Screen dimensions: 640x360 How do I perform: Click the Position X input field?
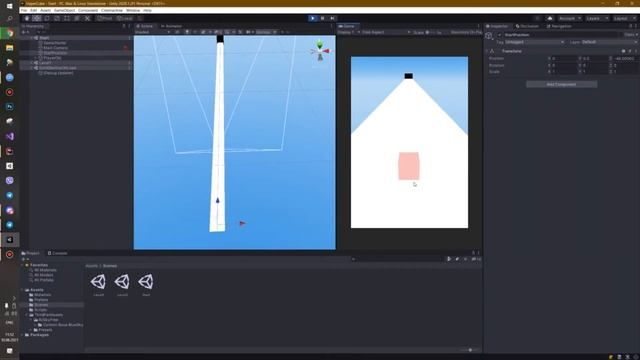(x=564, y=58)
